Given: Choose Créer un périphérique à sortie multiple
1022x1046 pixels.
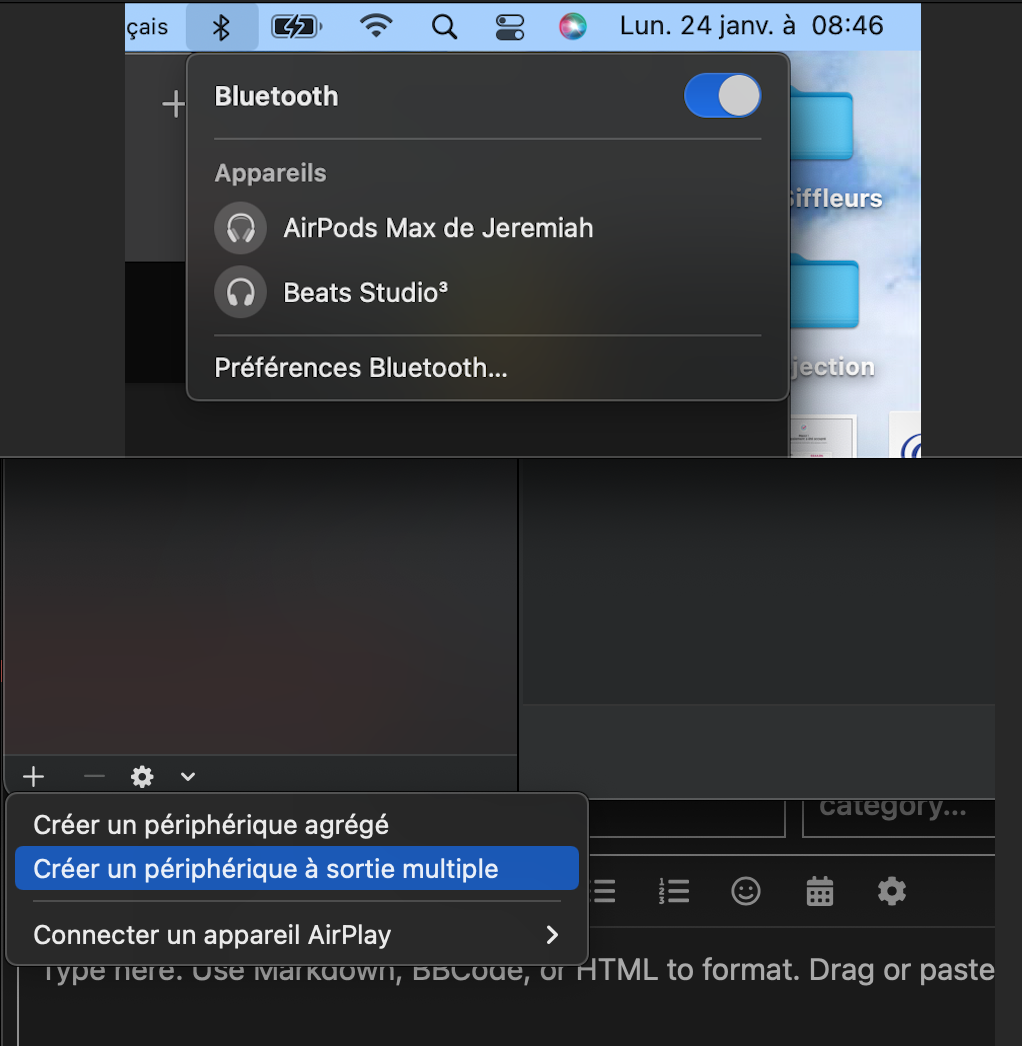Looking at the screenshot, I should [x=297, y=869].
